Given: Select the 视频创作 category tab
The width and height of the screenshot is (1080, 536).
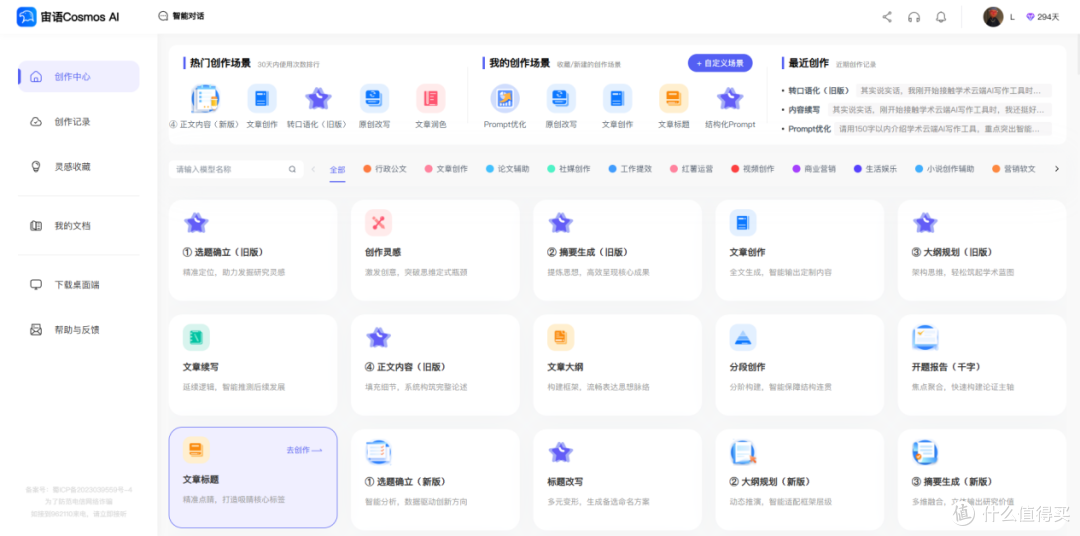Looking at the screenshot, I should point(753,169).
